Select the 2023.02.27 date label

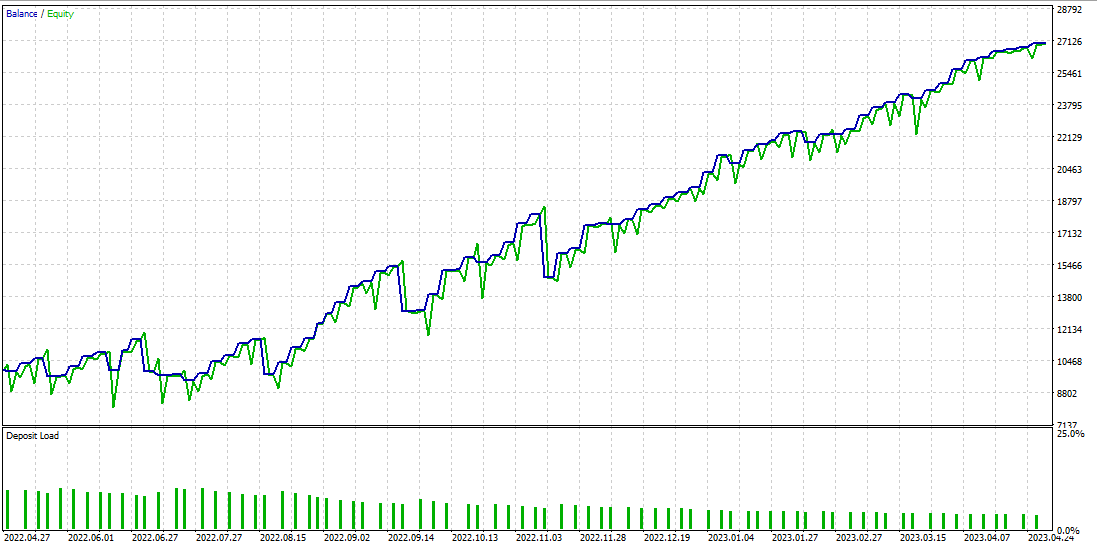click(860, 538)
